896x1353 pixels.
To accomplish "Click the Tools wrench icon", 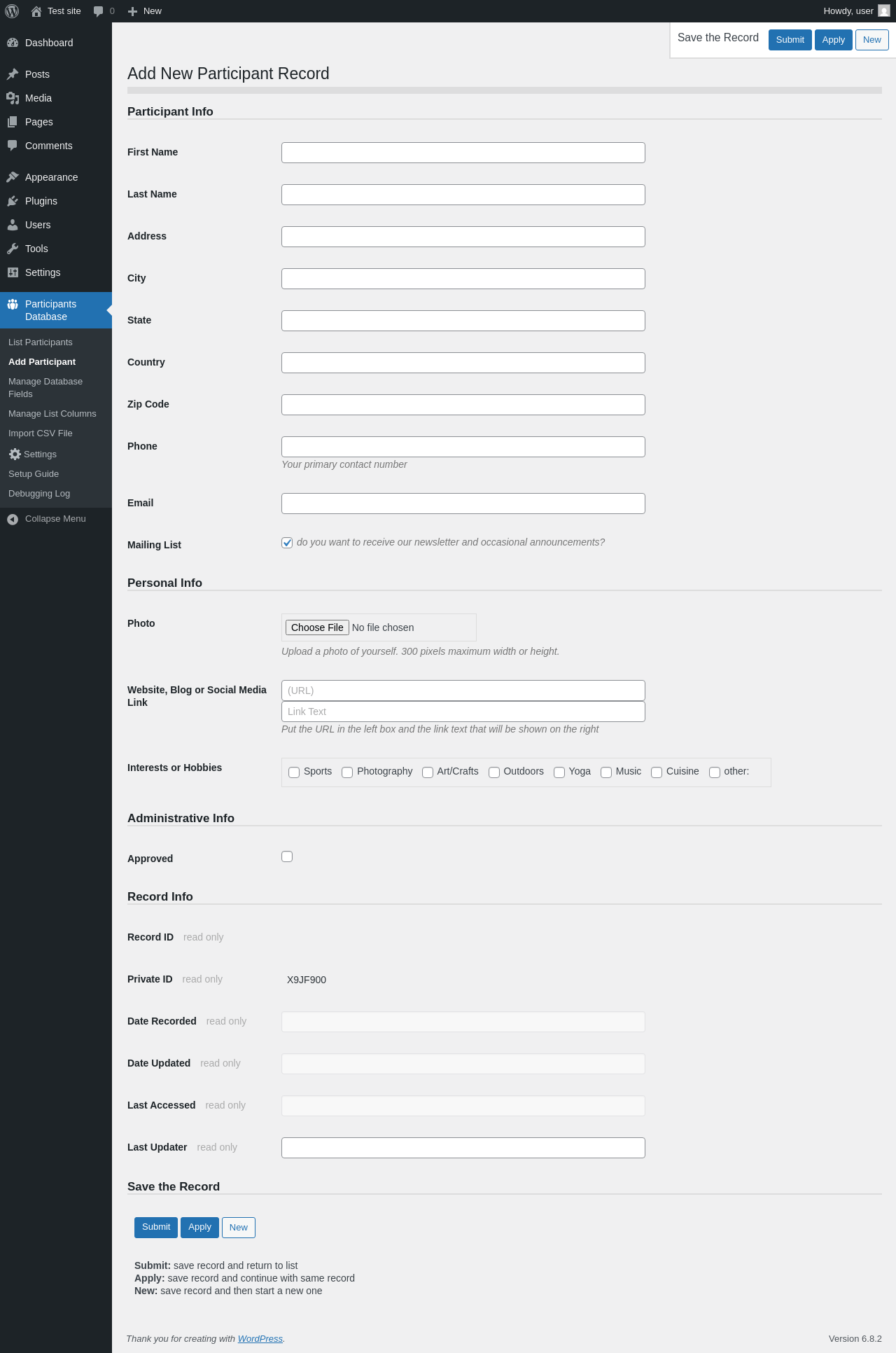I will (13, 249).
